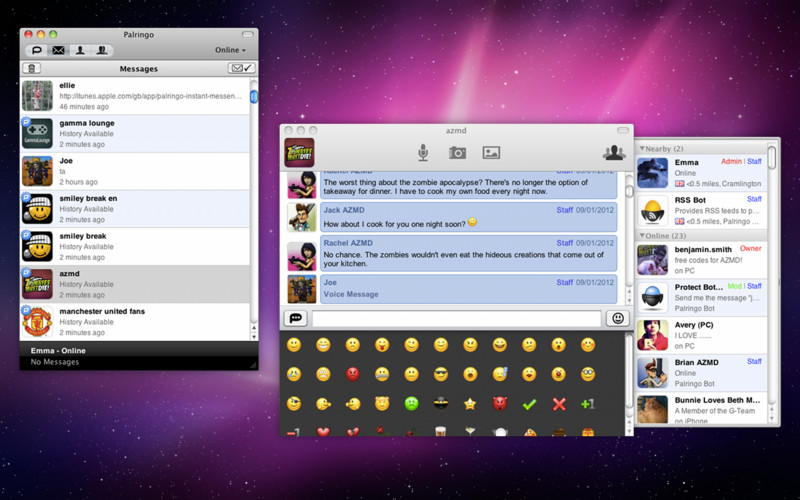Screen dimensions: 800x500
Task: Insert the red devil emoticon
Action: pos(500,404)
